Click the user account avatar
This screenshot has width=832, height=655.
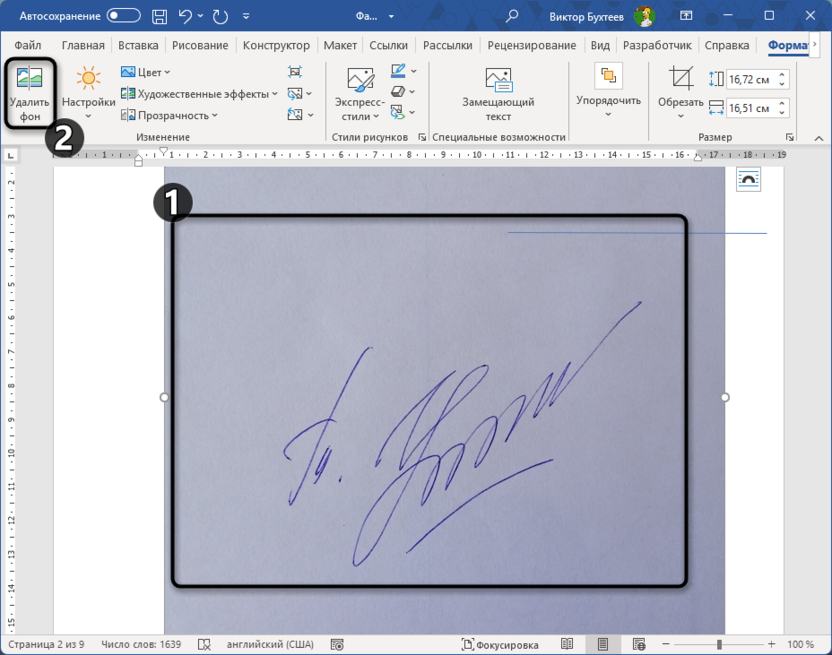[x=644, y=16]
